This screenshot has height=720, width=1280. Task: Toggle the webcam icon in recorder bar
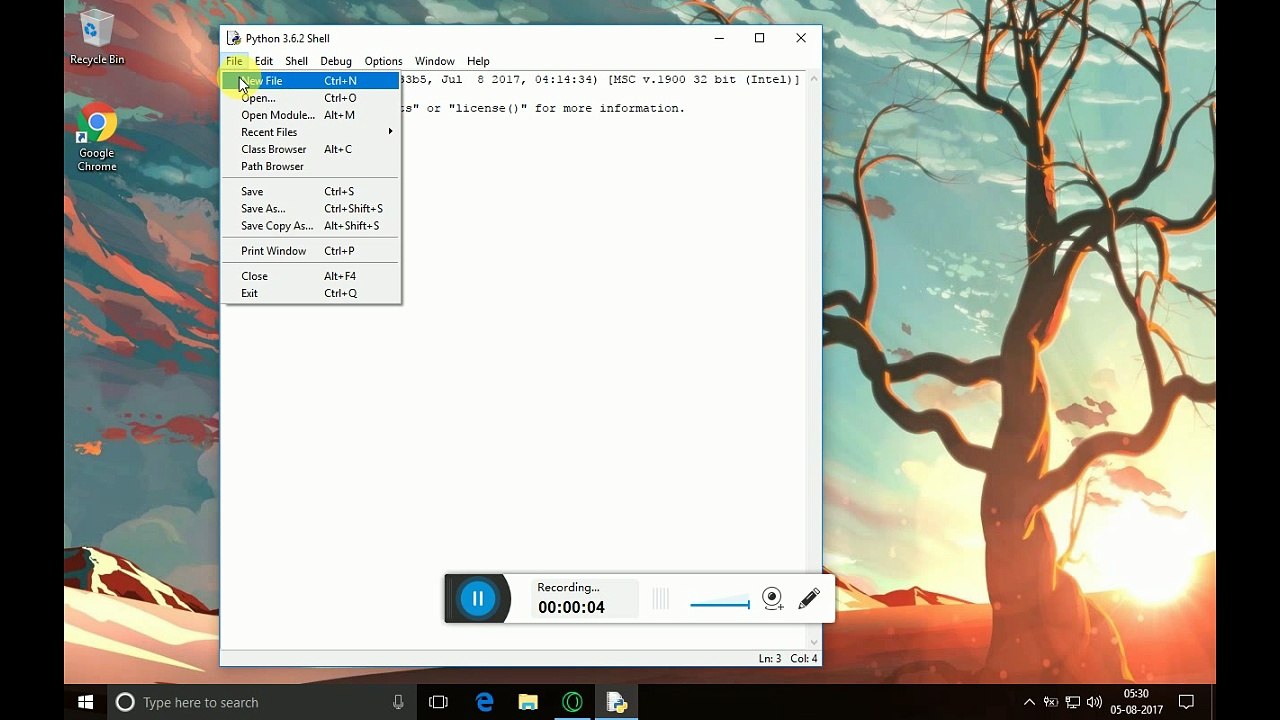tap(772, 599)
